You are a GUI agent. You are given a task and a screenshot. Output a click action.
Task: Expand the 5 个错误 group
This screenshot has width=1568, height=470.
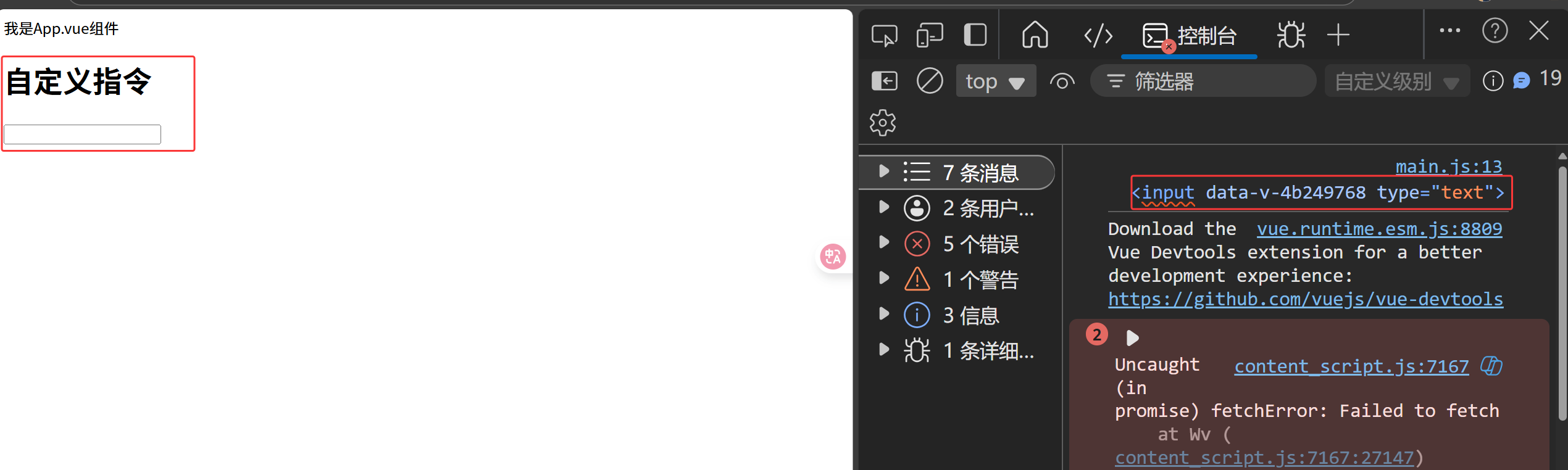tap(884, 242)
